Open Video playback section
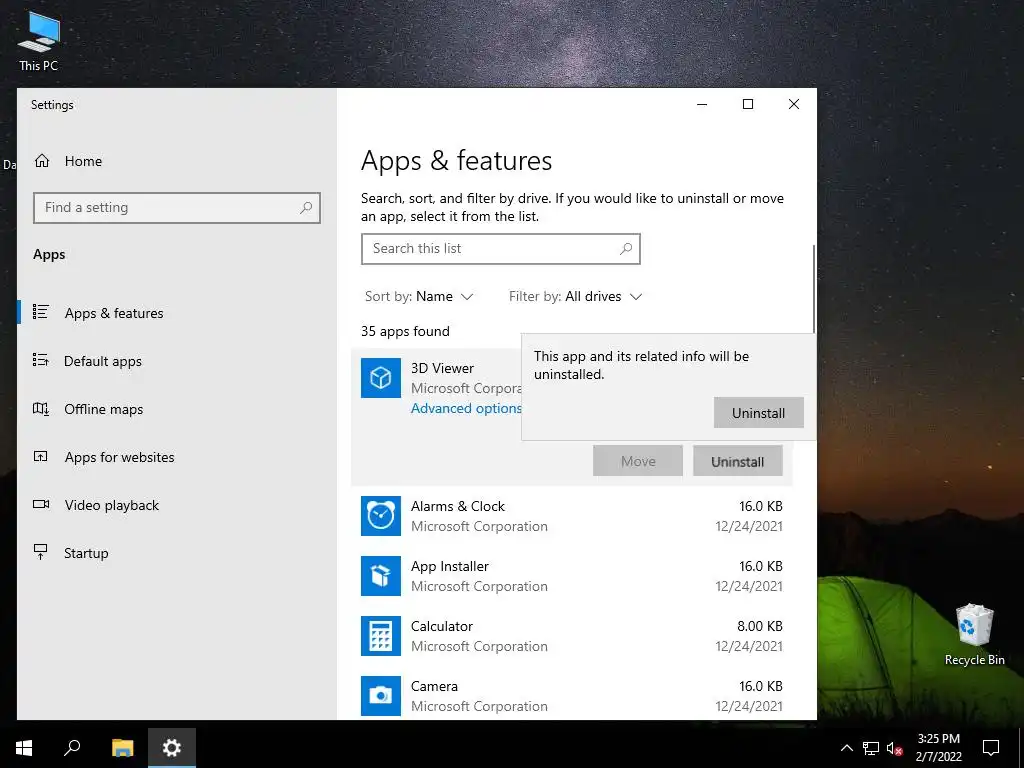The image size is (1024, 768). [x=112, y=505]
